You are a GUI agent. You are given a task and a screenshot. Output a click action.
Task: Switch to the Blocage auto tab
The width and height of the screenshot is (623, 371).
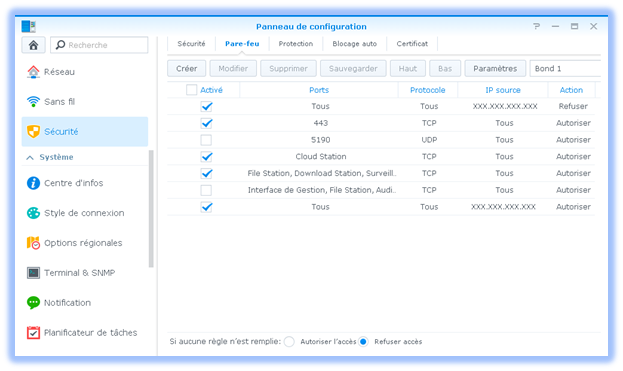[x=354, y=44]
